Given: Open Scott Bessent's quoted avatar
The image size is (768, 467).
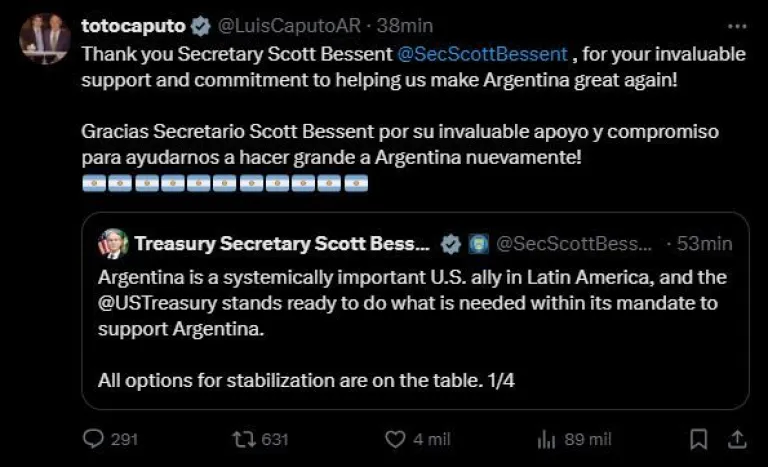Looking at the screenshot, I should [x=112, y=243].
